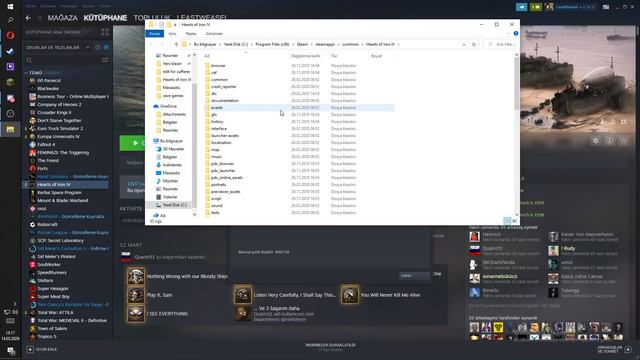Click Steam segment in Explorer address bar

(302, 44)
